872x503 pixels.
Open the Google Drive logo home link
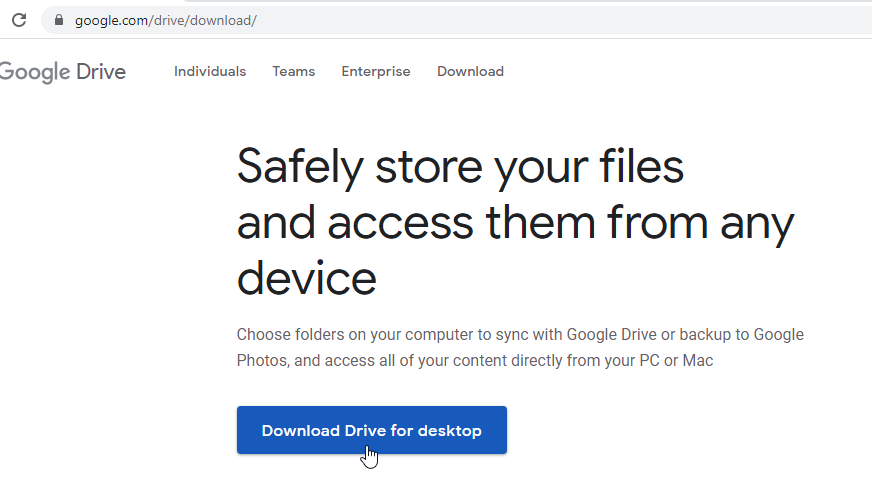62,72
